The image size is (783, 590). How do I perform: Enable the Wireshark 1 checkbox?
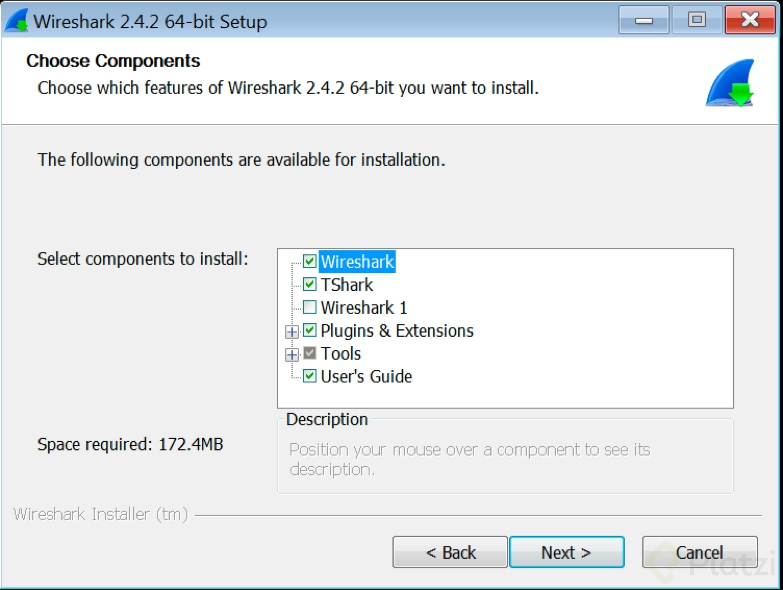(x=310, y=308)
